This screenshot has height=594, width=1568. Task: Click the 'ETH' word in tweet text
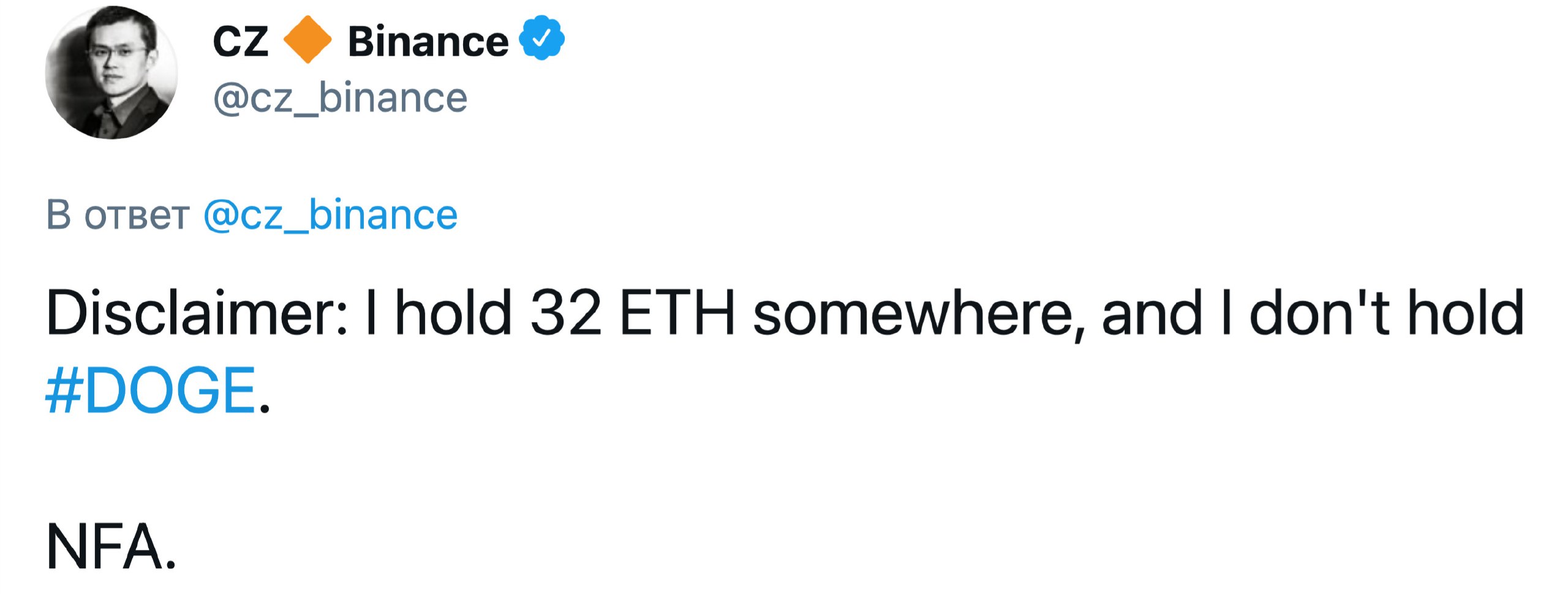tap(677, 313)
